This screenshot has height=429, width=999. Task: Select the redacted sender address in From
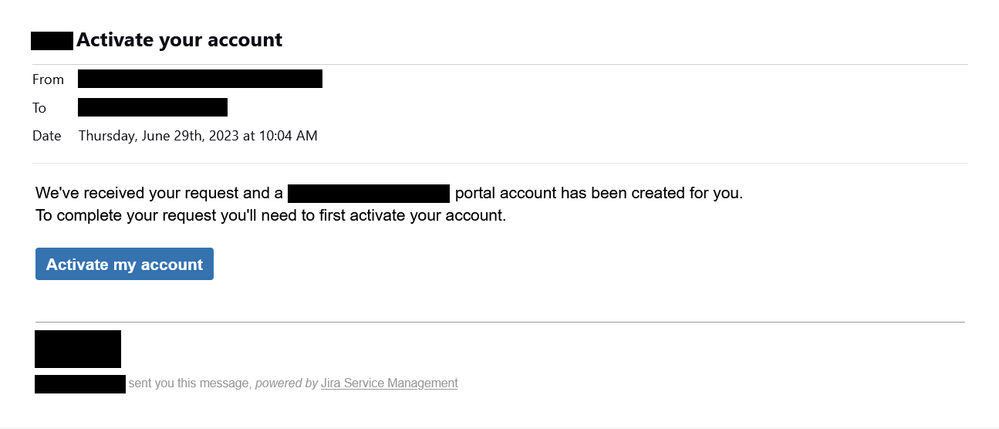[x=200, y=79]
